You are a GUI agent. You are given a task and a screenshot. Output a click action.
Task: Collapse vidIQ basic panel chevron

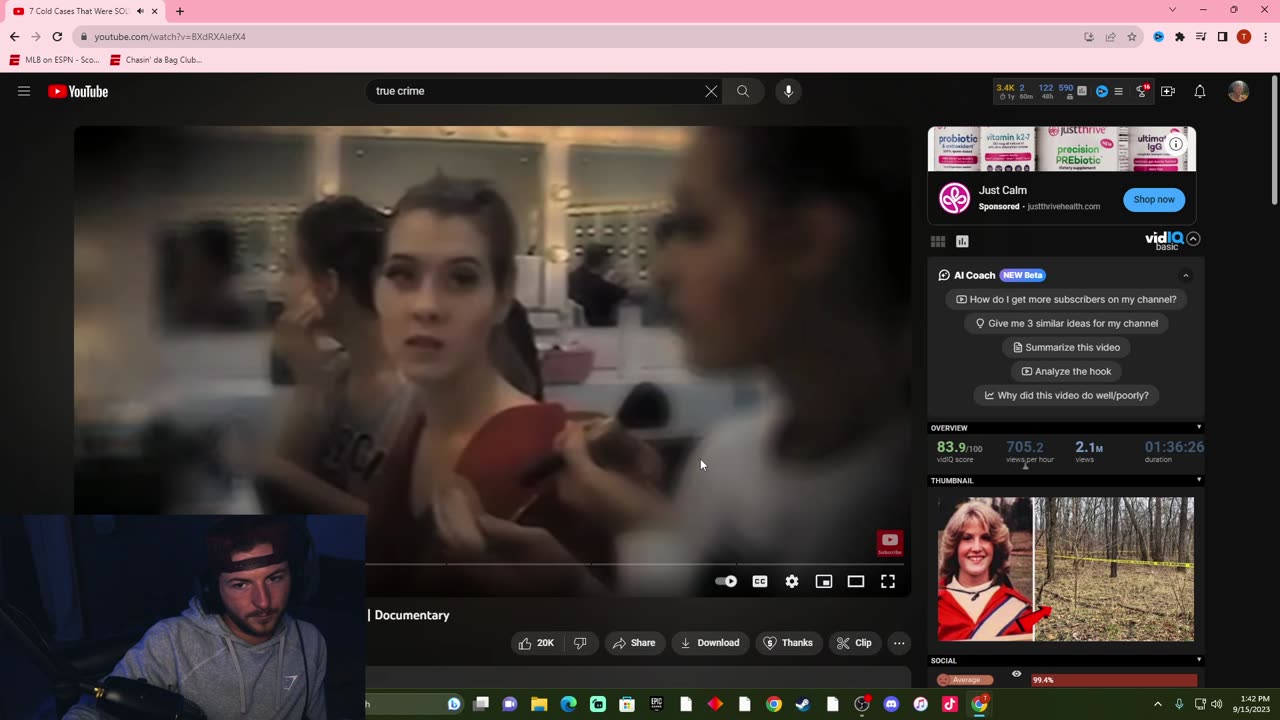tap(1193, 239)
